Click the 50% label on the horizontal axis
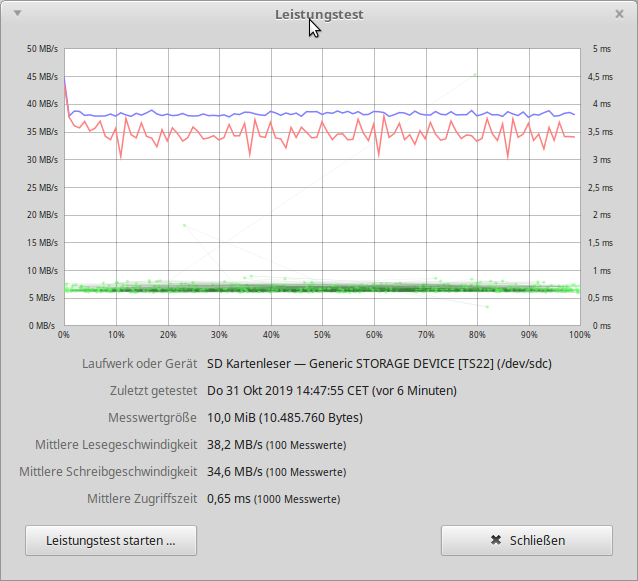 click(322, 334)
